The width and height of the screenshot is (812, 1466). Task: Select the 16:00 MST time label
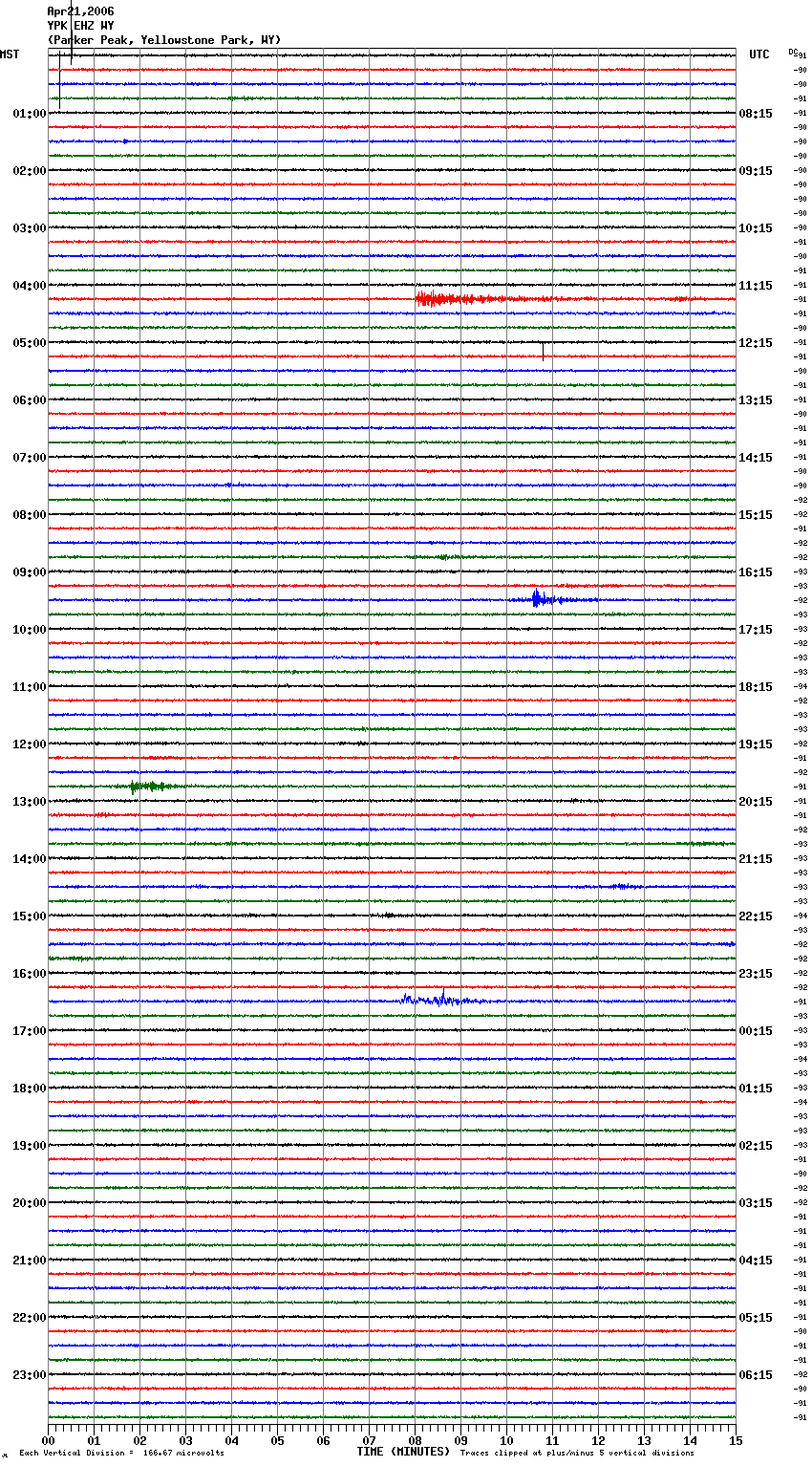click(30, 974)
